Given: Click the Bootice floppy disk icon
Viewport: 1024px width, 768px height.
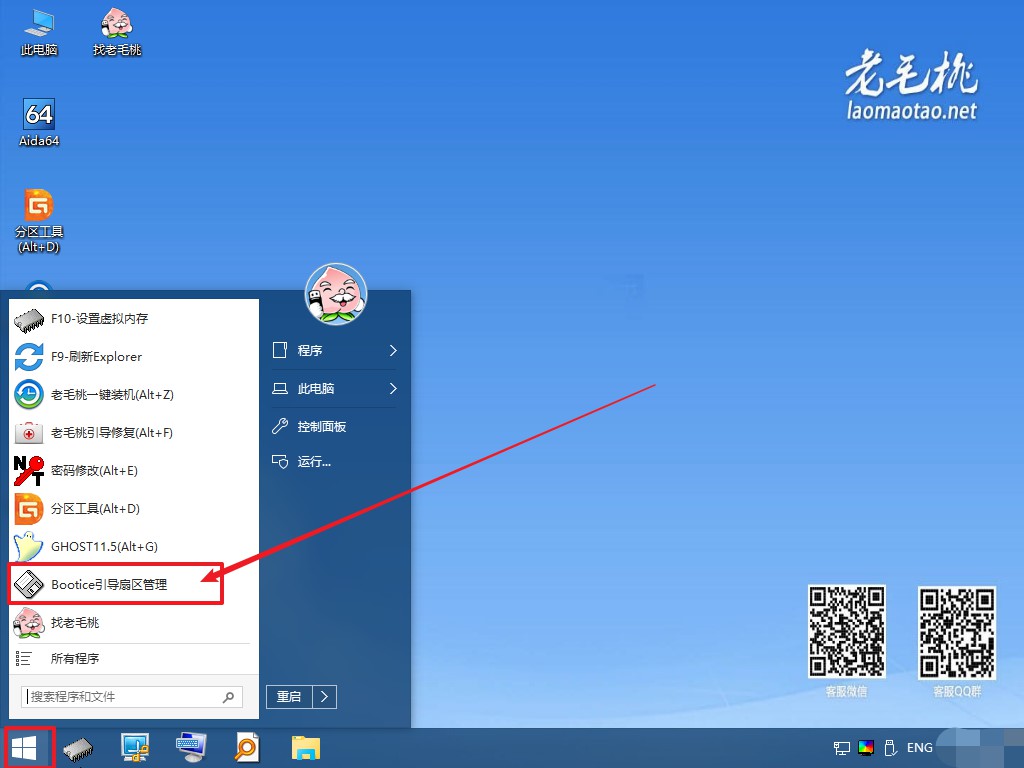Looking at the screenshot, I should pyautogui.click(x=29, y=584).
